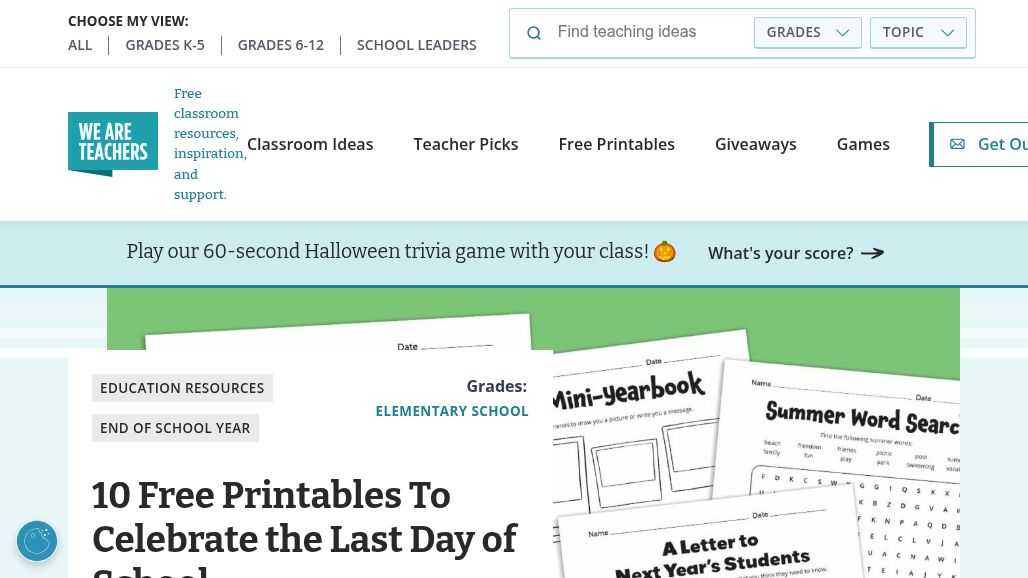1028x578 pixels.
Task: Open the Mini-yearbook printable image
Action: coord(632,420)
